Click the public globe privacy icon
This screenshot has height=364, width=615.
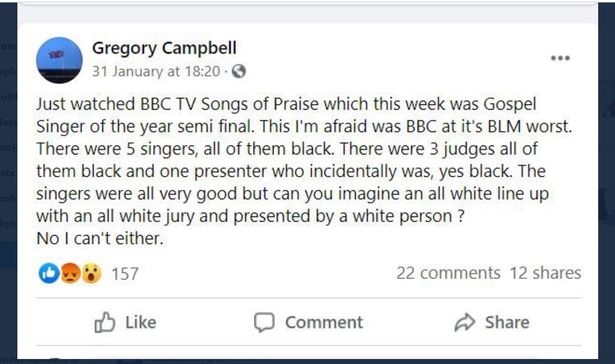point(239,71)
